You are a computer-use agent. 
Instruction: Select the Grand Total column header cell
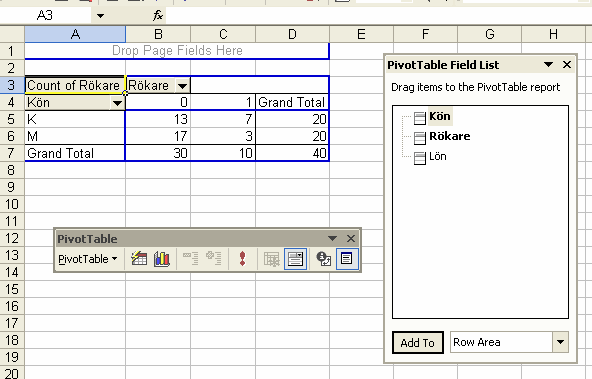click(x=292, y=102)
